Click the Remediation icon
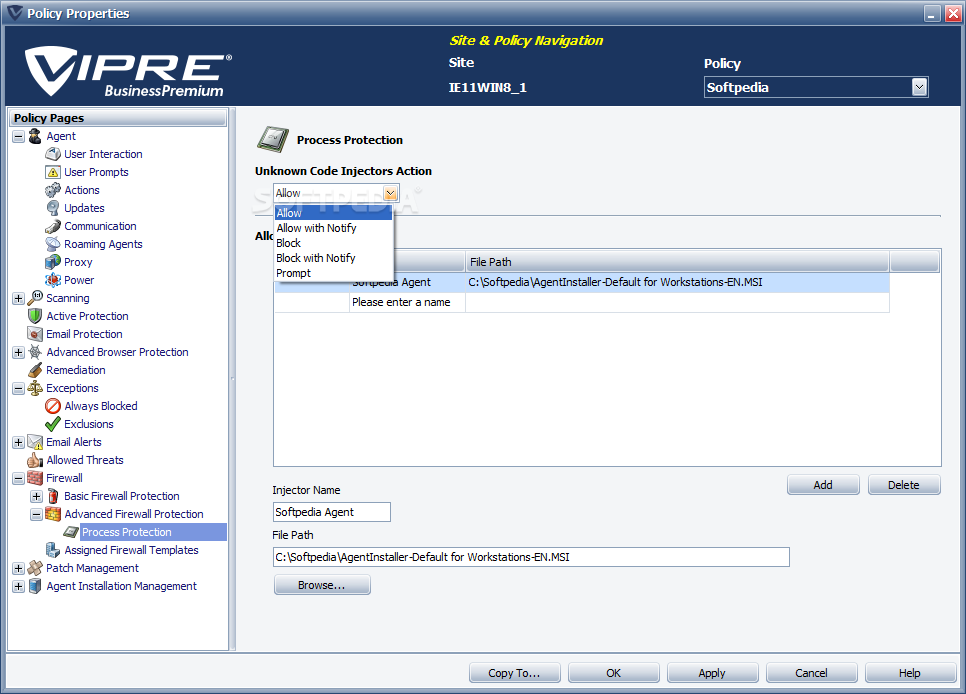966x694 pixels. tap(35, 370)
